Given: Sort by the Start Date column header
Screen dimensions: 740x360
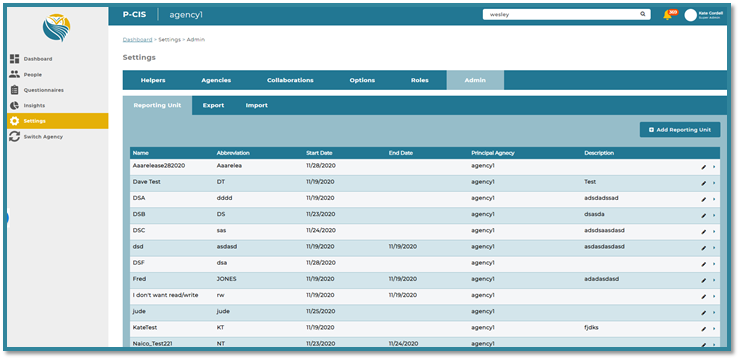Looking at the screenshot, I should pos(319,153).
